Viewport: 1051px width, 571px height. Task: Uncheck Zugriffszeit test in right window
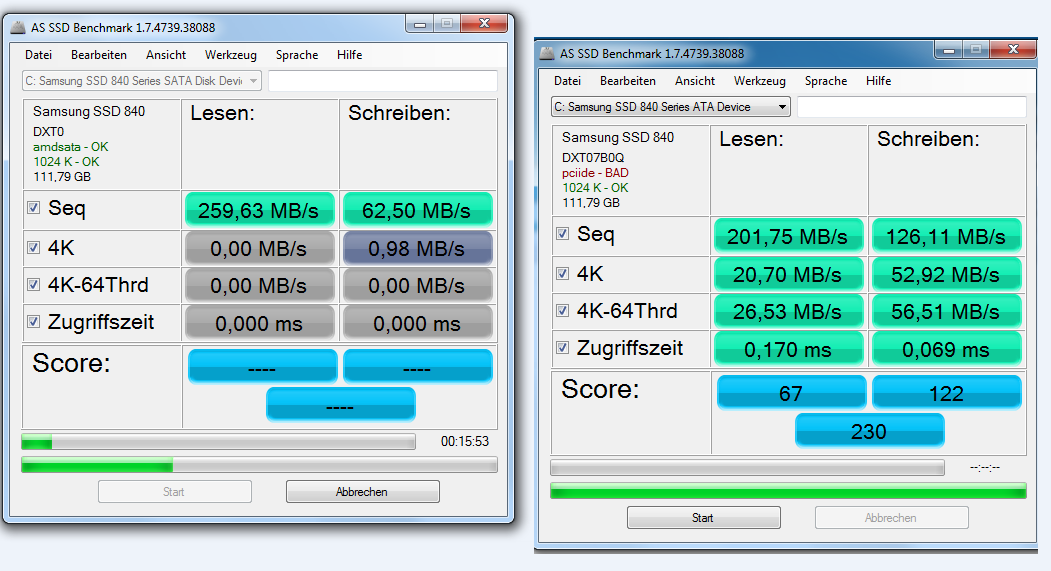pos(562,348)
